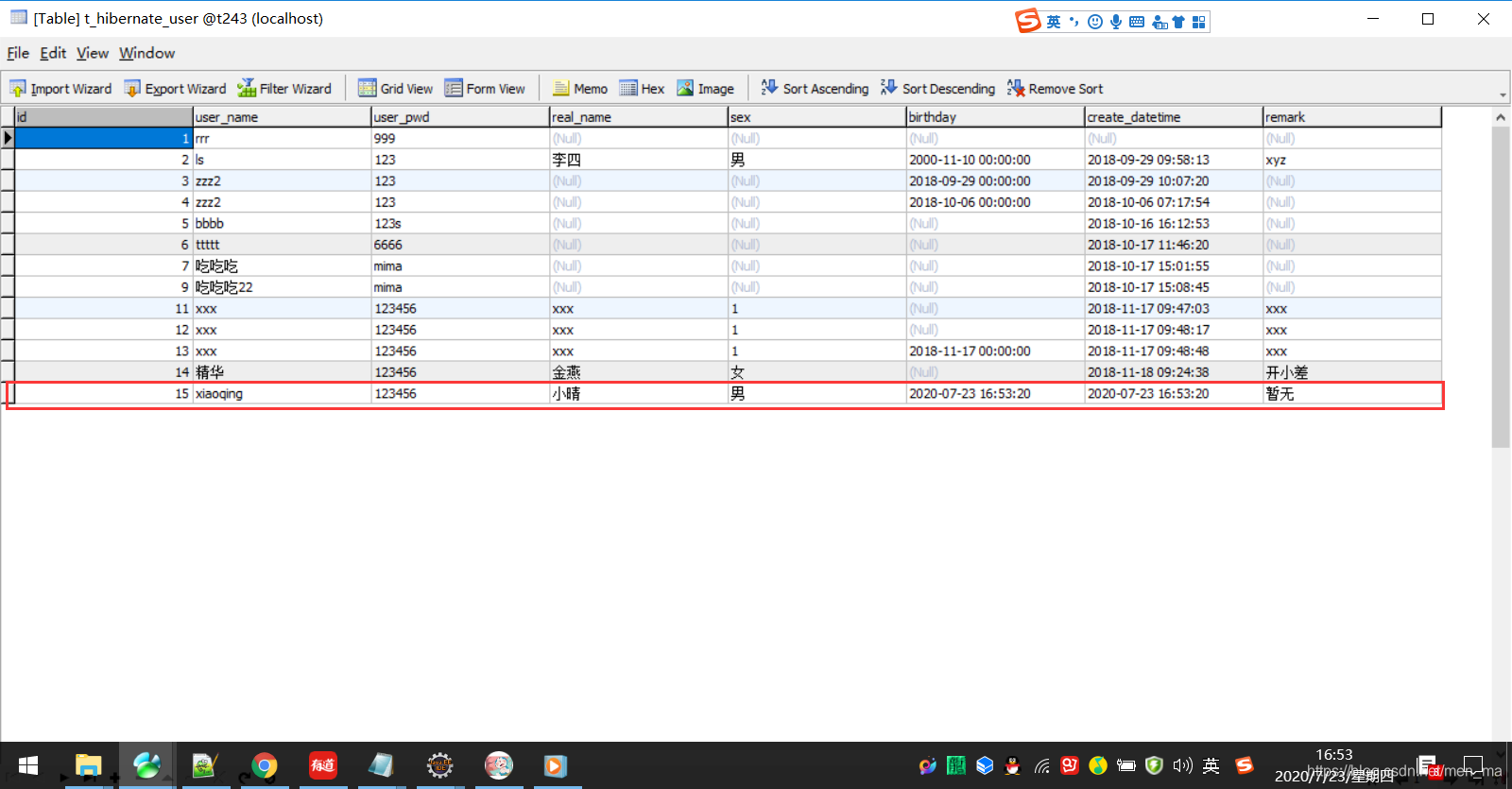The image size is (1512, 789).
Task: Start Sogou voice input microphone
Action: tap(1116, 22)
